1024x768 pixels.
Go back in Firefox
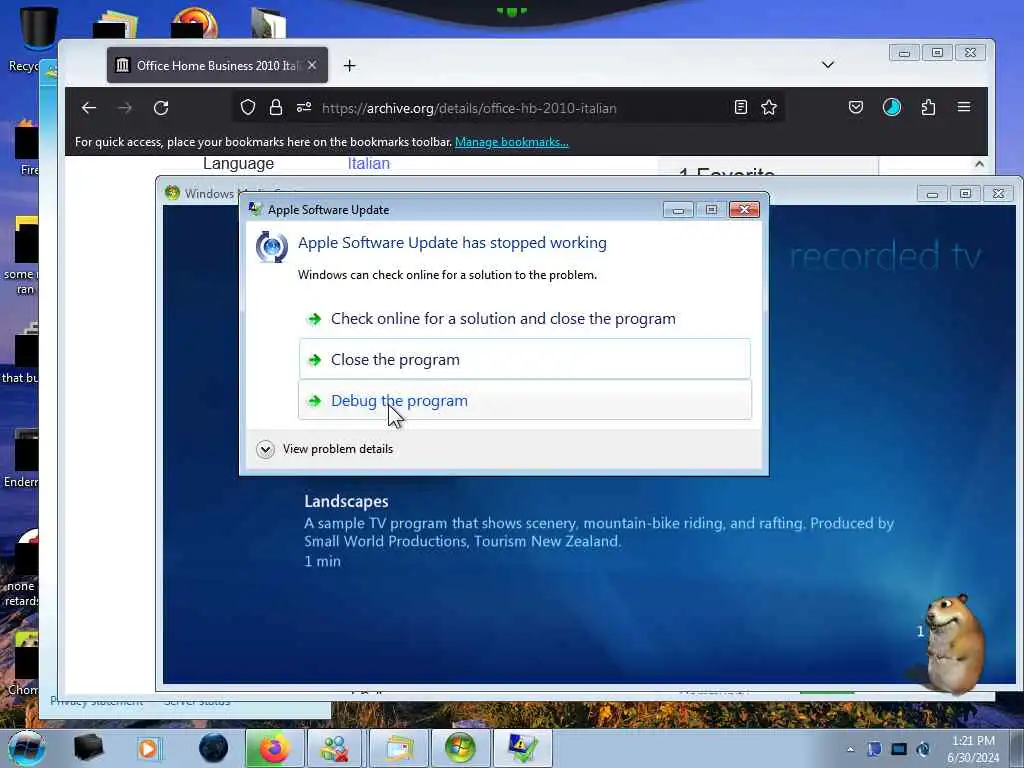pyautogui.click(x=89, y=108)
